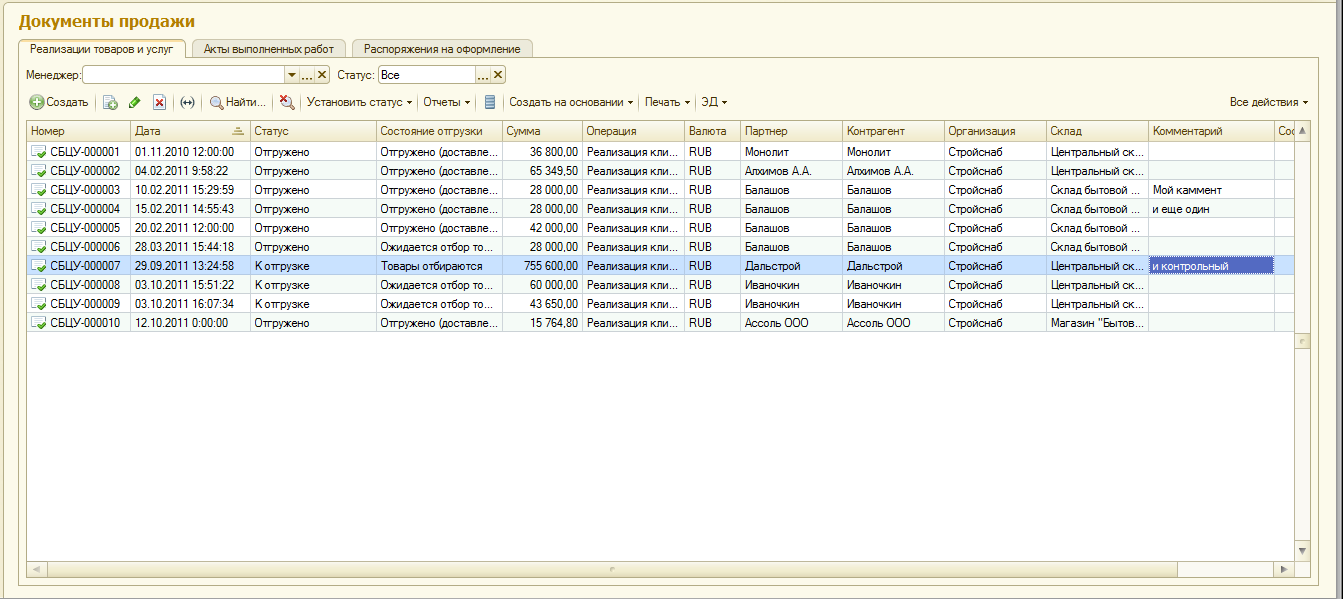Click into the Статус field showing Все

click(x=427, y=75)
